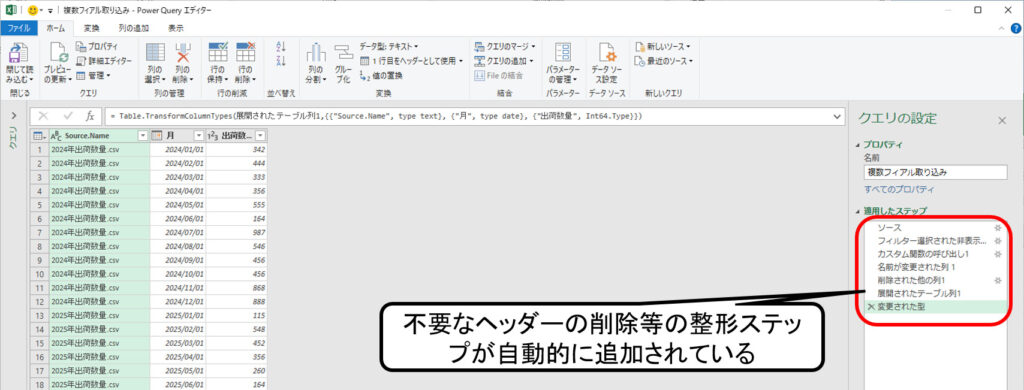Screen dimensions: 1024x390
Task: Close the Query Settings (クエリの設定) pane
Action: click(x=1002, y=120)
